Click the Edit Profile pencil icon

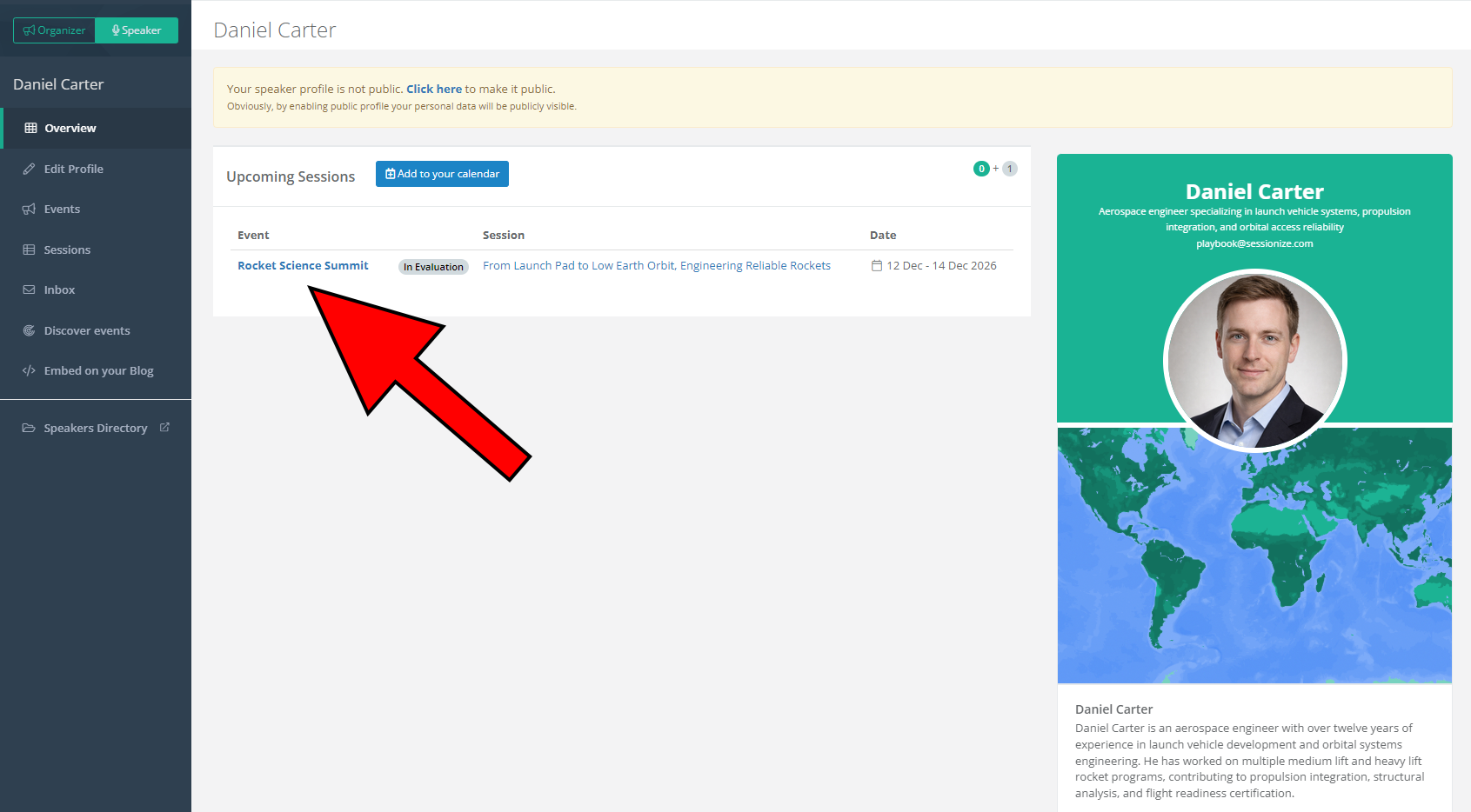click(29, 169)
